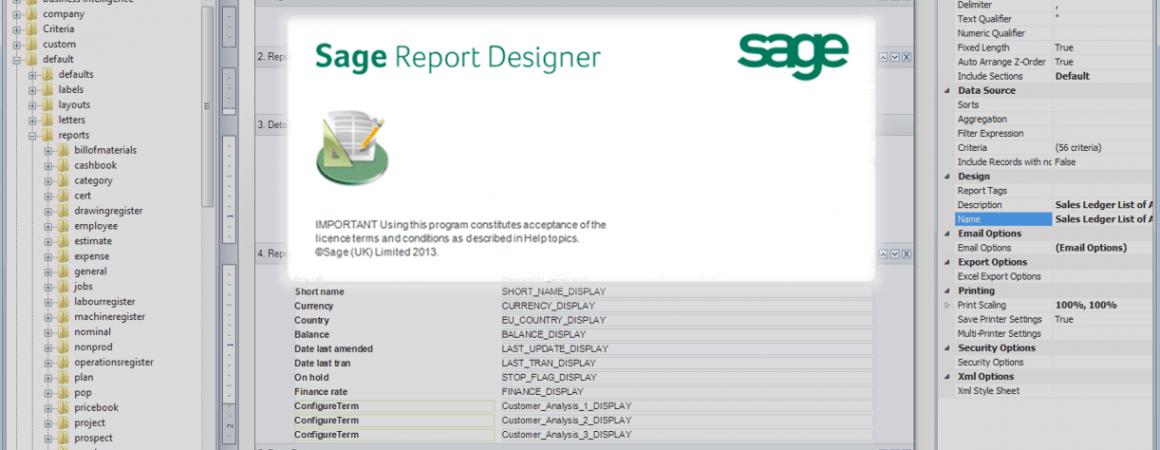This screenshot has width=1160, height=450.
Task: Move section 2 down with its arrow icon
Action: 895,57
